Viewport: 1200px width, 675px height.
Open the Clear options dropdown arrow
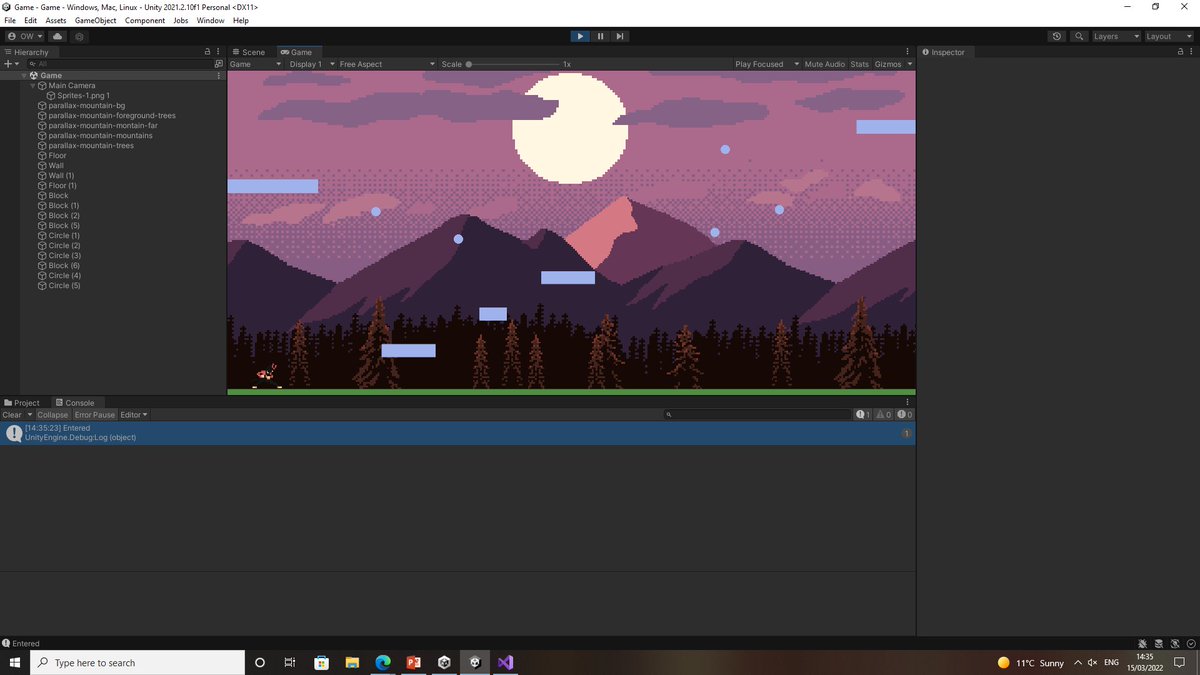[30, 415]
